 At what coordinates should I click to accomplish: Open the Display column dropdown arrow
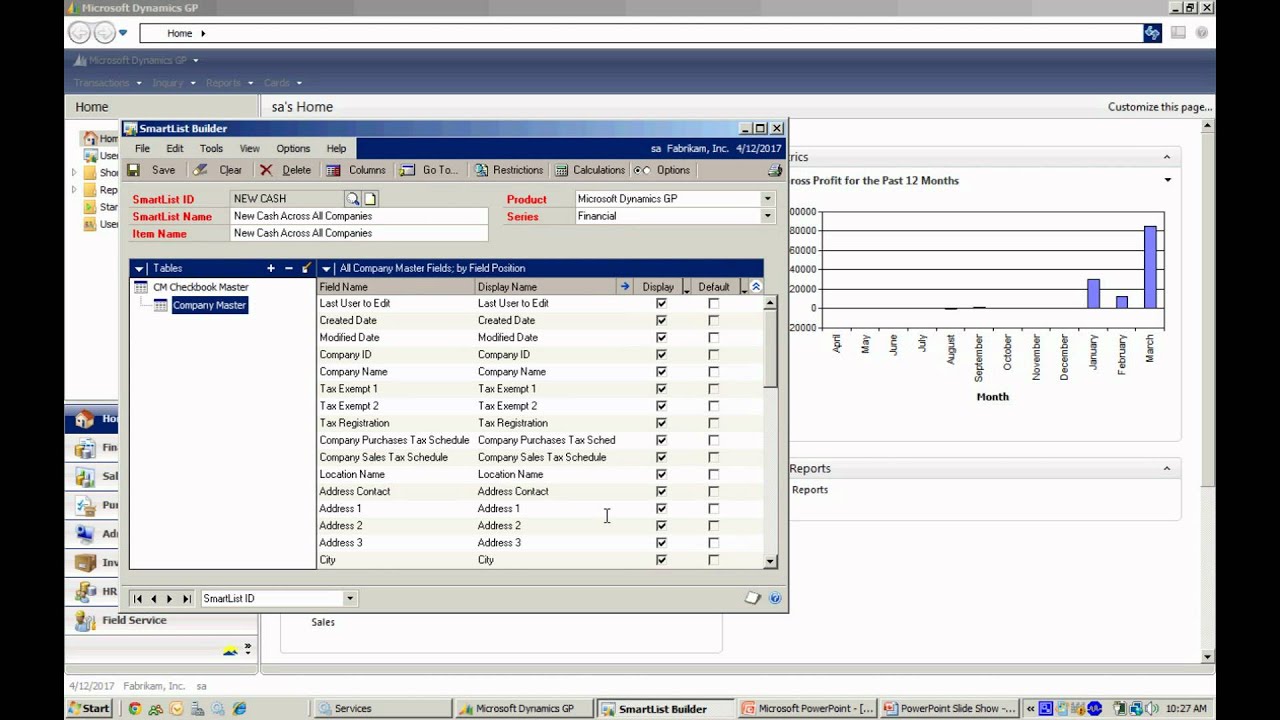click(686, 288)
